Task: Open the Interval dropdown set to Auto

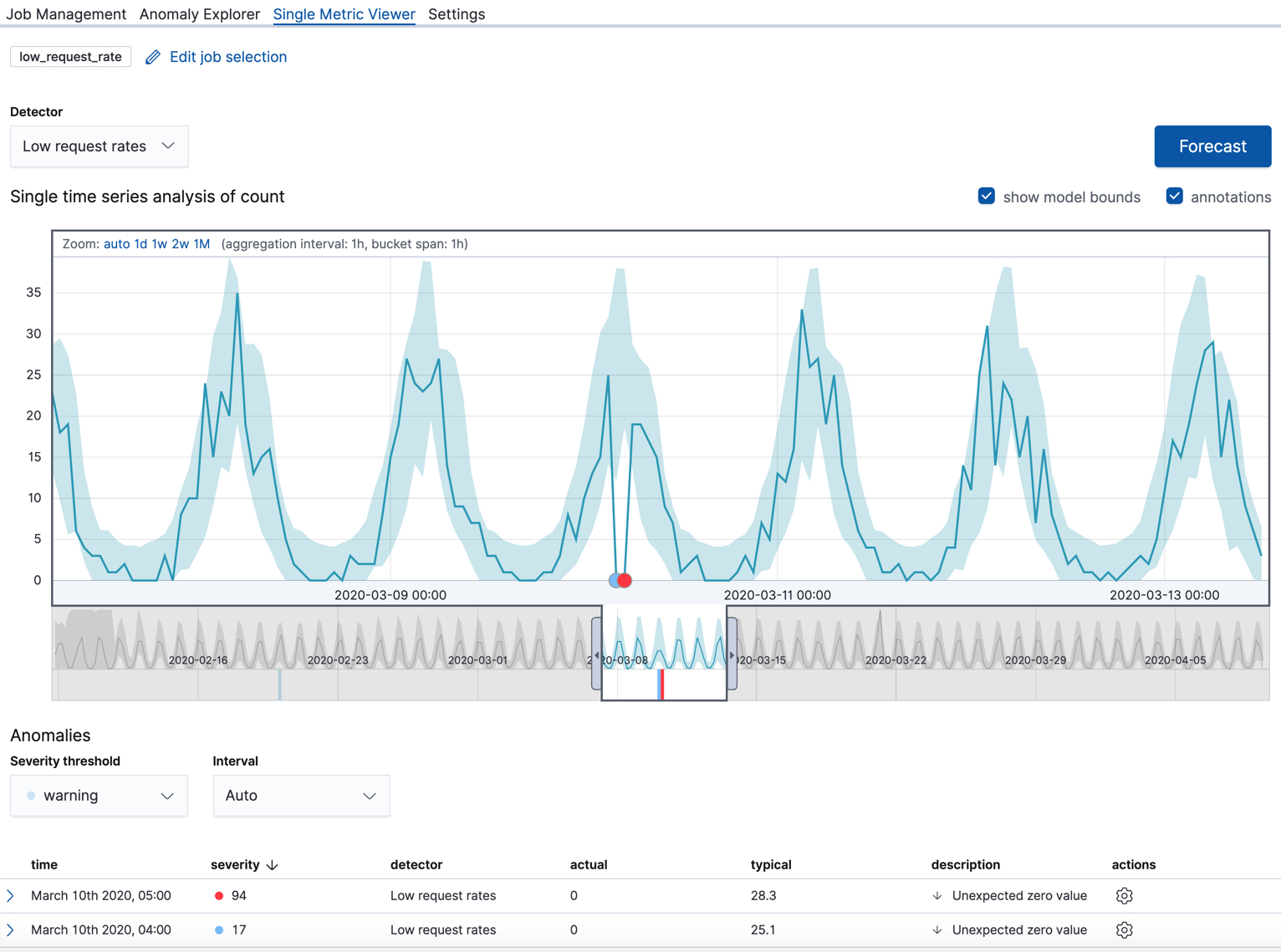Action: point(301,796)
